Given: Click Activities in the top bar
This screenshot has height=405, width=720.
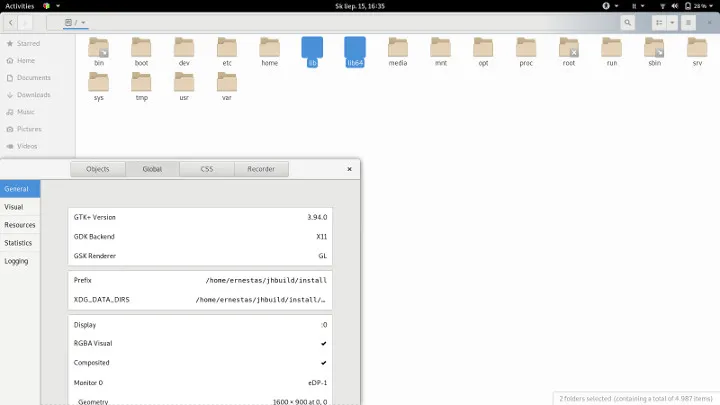Looking at the screenshot, I should 20,5.
